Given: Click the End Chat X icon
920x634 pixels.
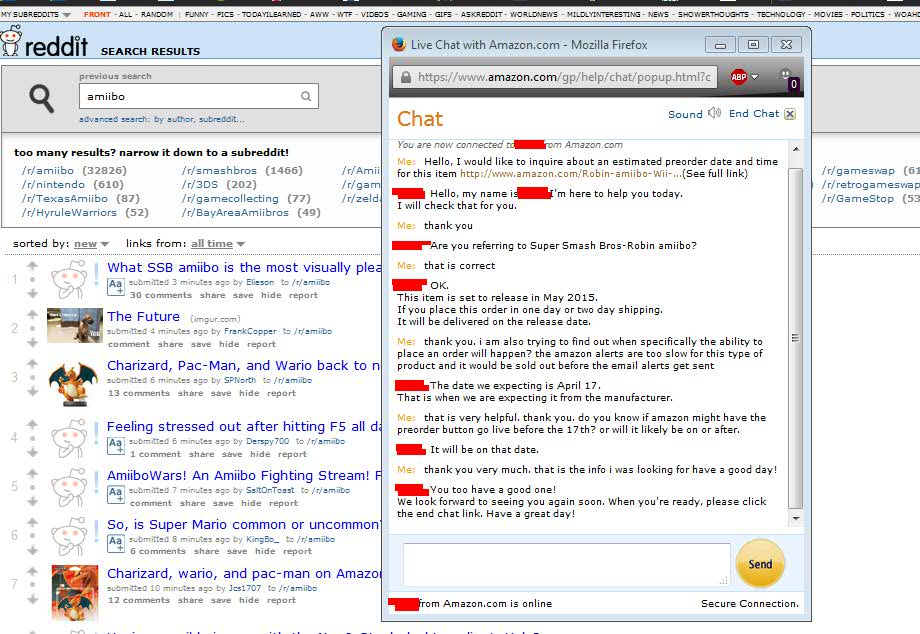Looking at the screenshot, I should [790, 114].
